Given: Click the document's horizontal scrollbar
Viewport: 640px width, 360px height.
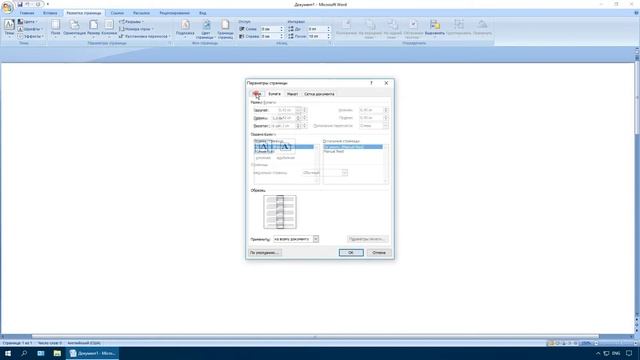Looking at the screenshot, I should [x=315, y=337].
